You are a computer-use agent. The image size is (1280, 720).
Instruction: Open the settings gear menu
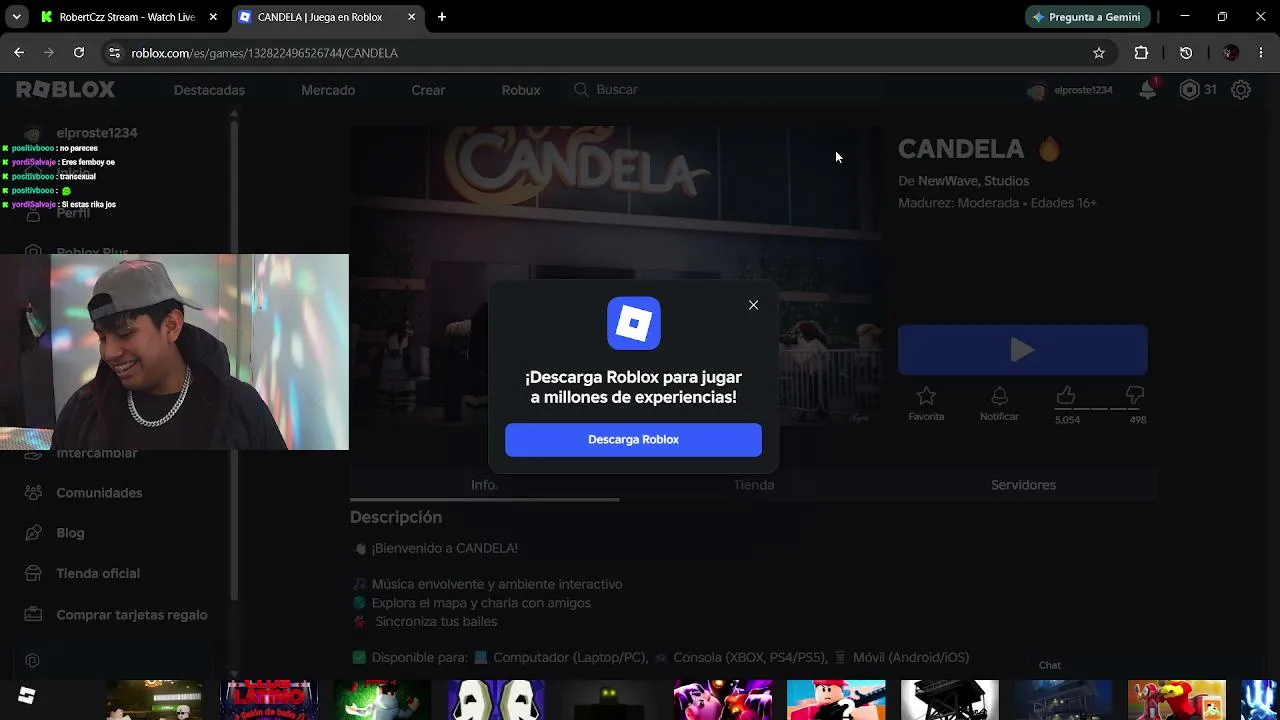1241,90
